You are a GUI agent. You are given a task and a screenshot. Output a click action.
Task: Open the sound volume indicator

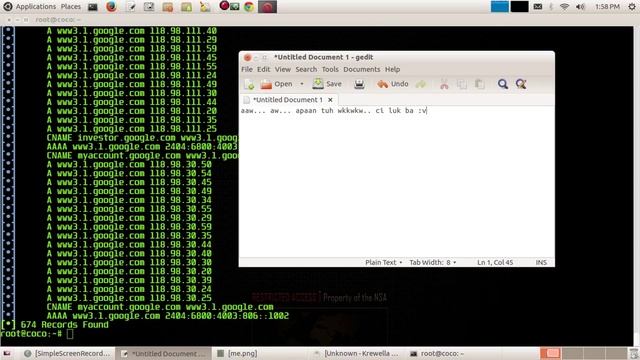pyautogui.click(x=580, y=7)
